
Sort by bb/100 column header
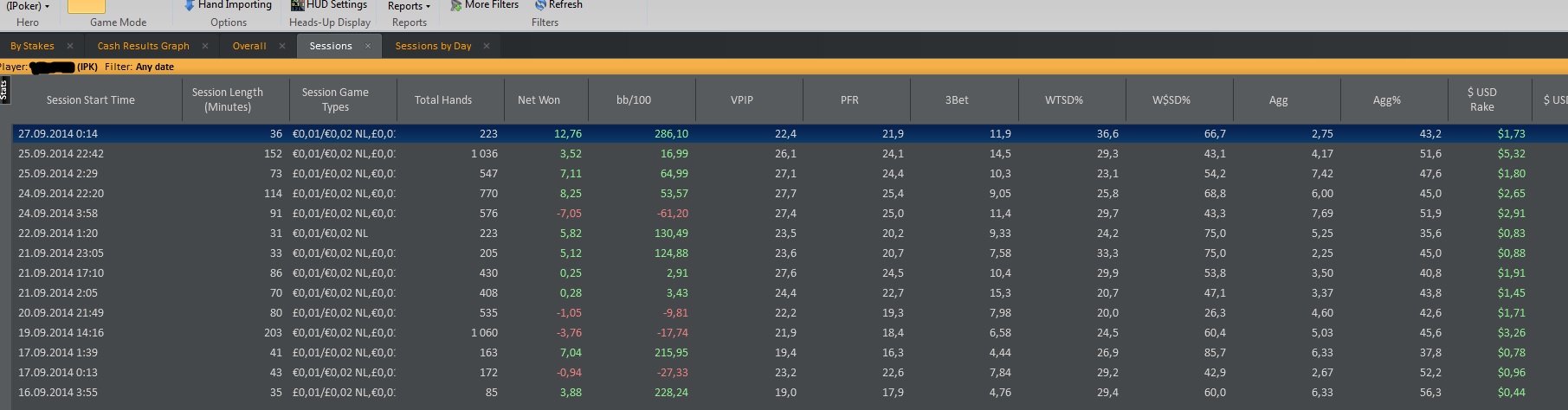pyautogui.click(x=633, y=100)
